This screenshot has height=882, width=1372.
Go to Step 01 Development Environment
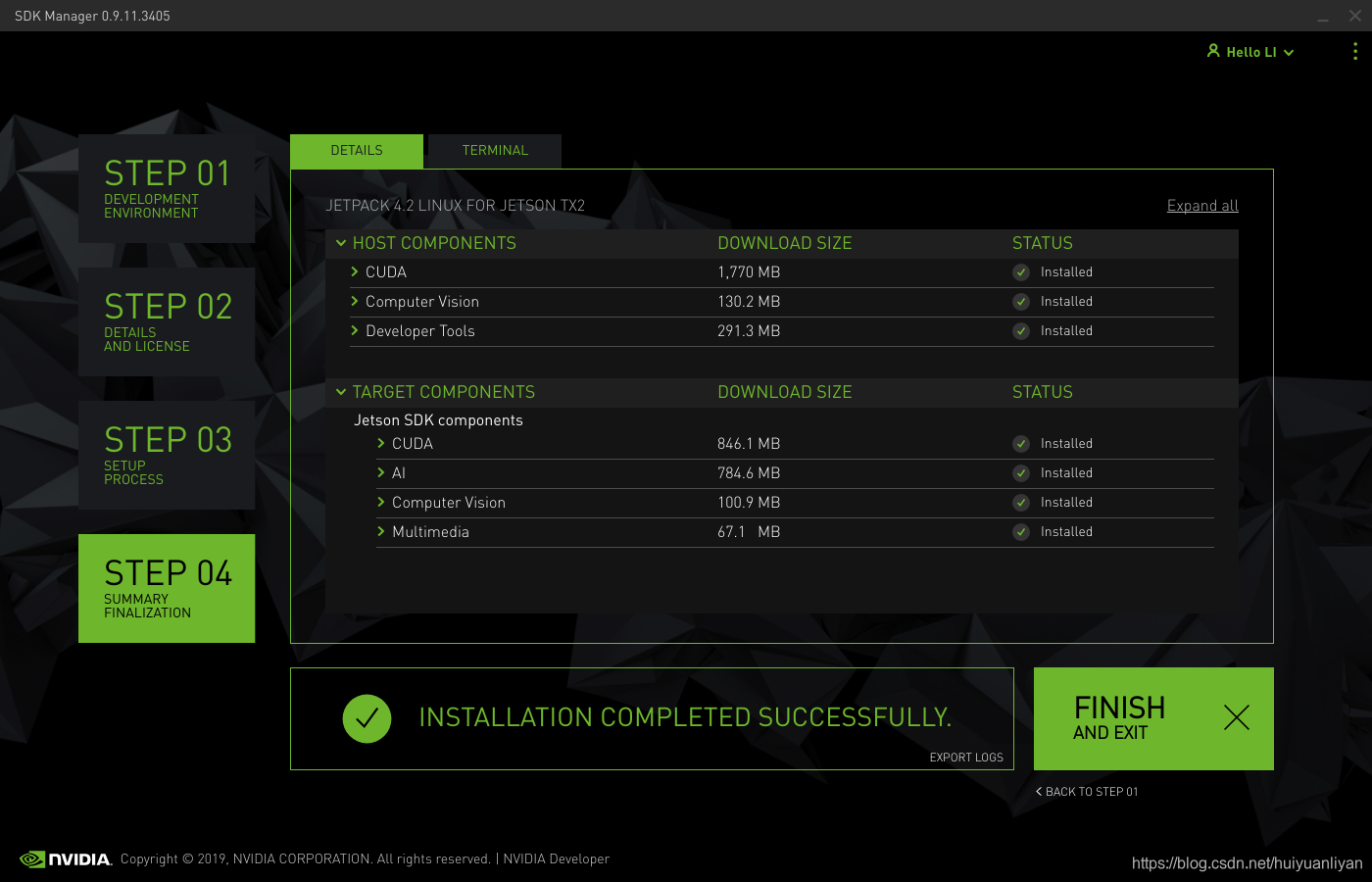(x=167, y=188)
